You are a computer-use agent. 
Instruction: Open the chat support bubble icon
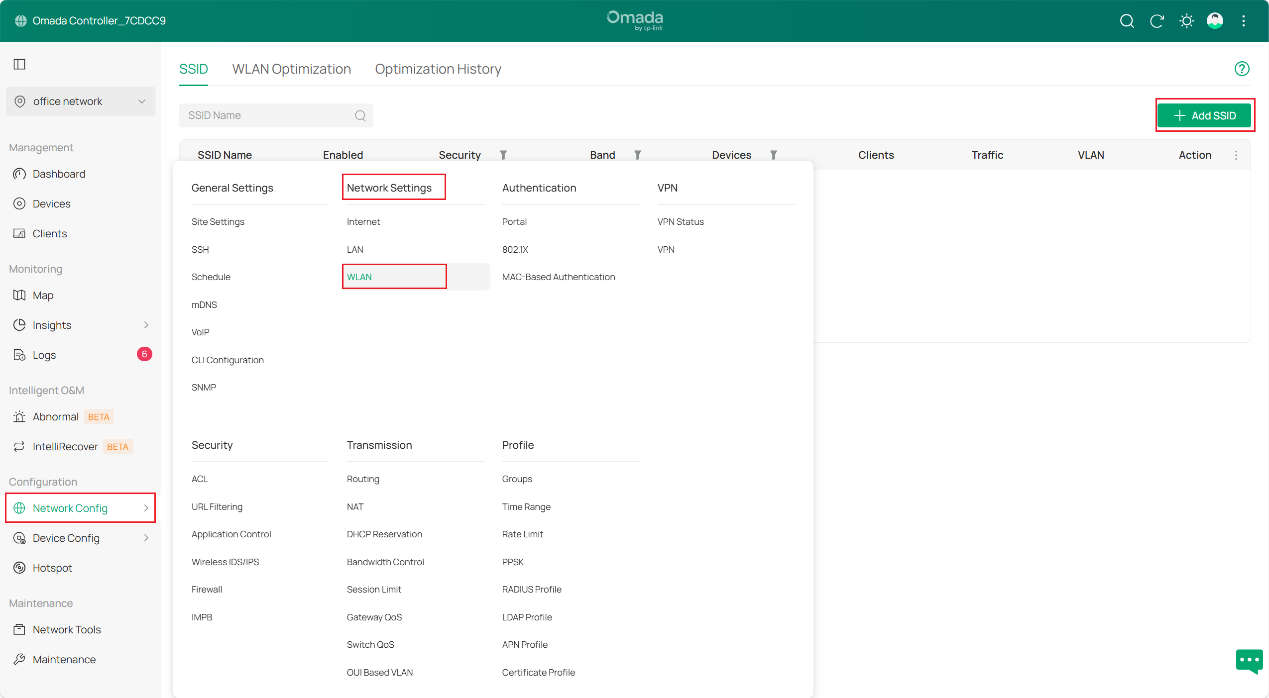point(1249,661)
